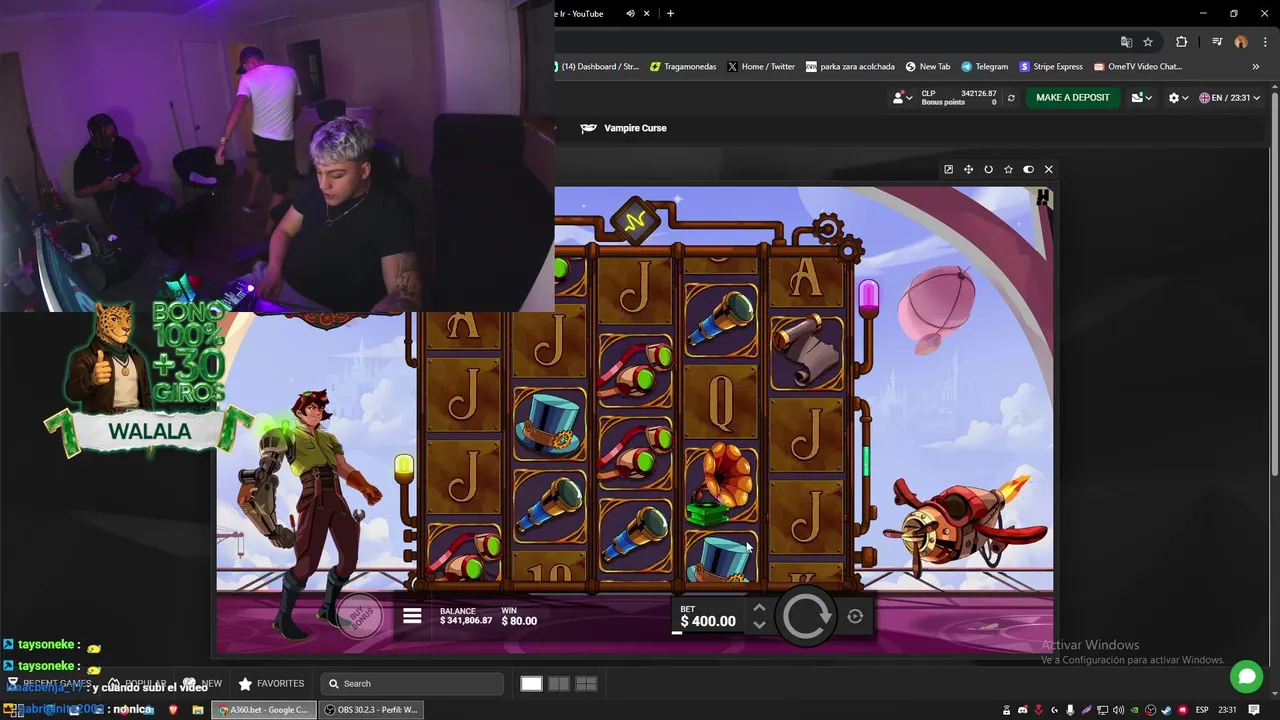
Task: Open the slot game hamburger menu
Action: pos(412,616)
